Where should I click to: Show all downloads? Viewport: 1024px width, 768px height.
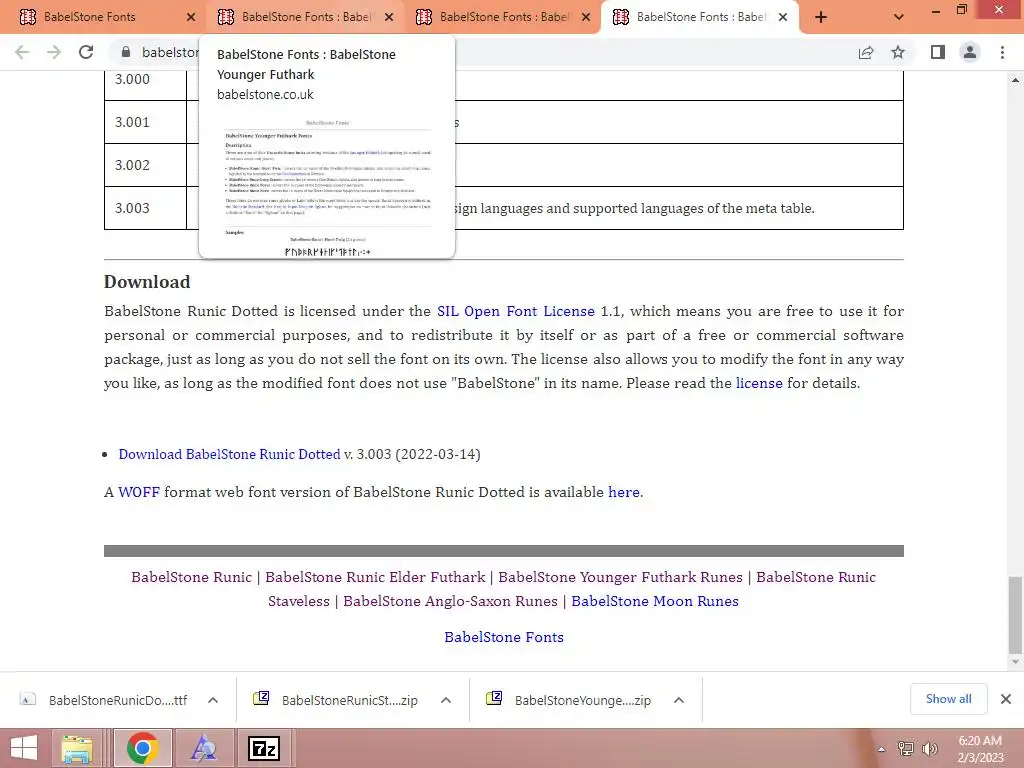[948, 699]
